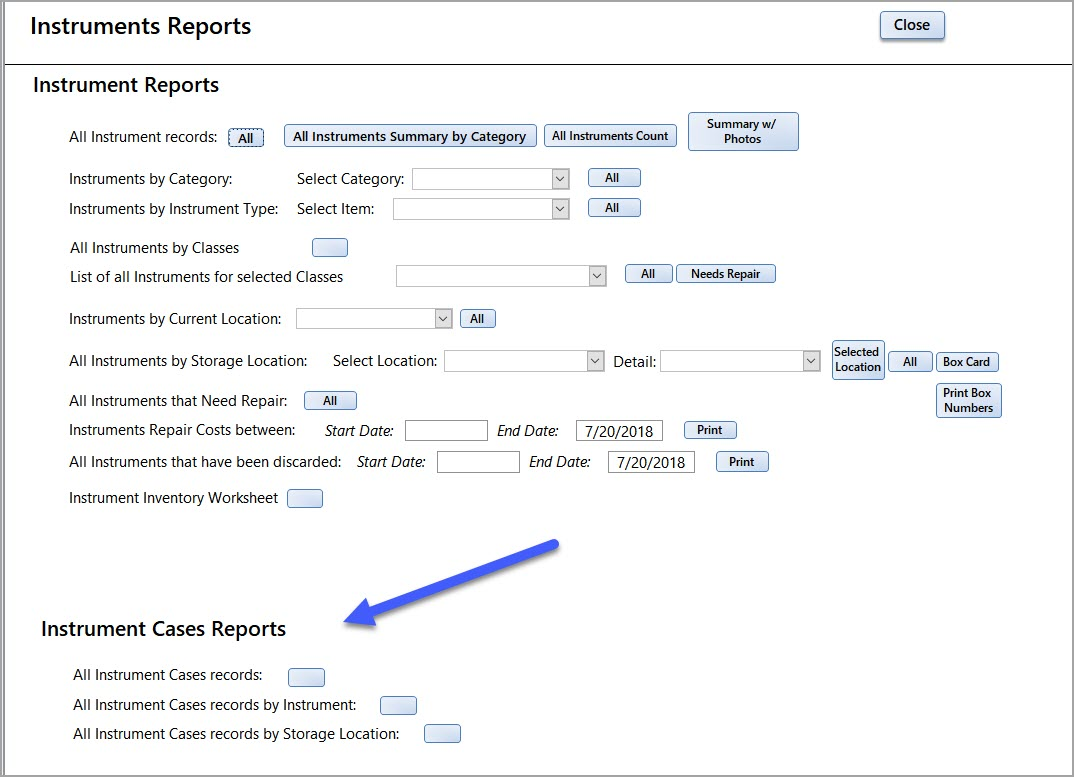The height and width of the screenshot is (777, 1074).
Task: Click the discarded instruments End Date field
Action: (x=651, y=463)
